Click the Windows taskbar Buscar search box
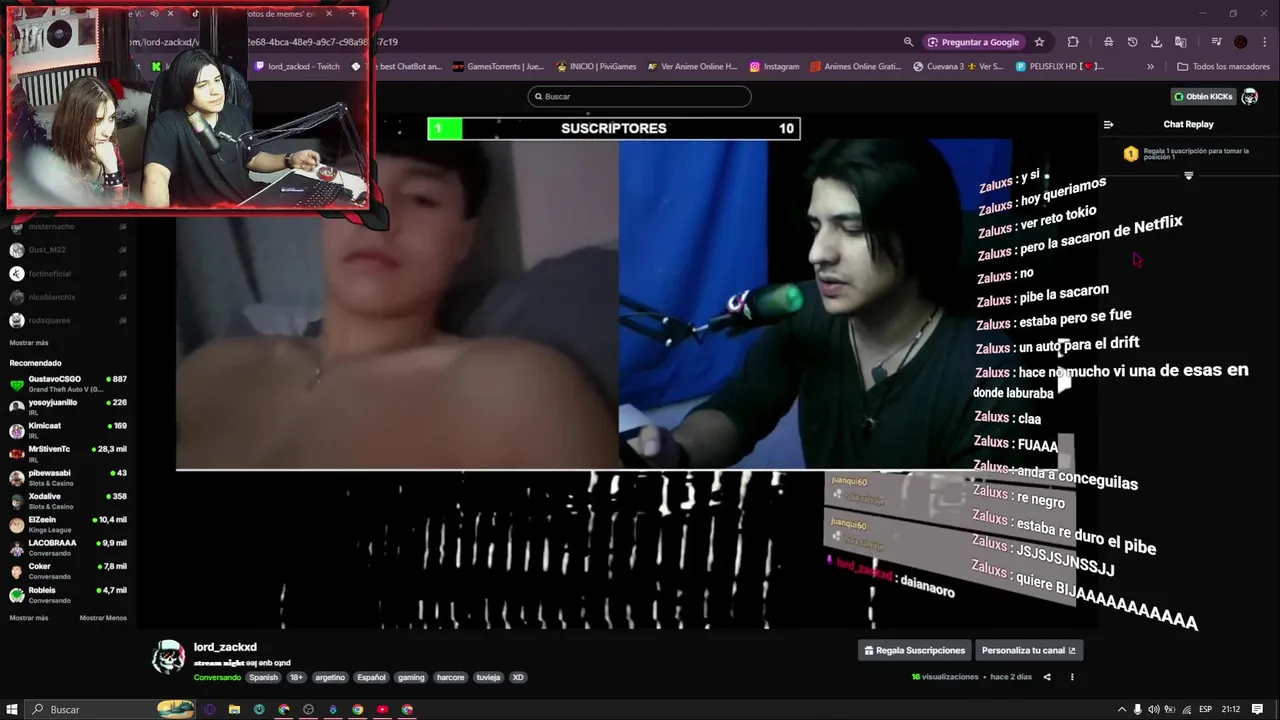The width and height of the screenshot is (1280, 720). [x=110, y=709]
